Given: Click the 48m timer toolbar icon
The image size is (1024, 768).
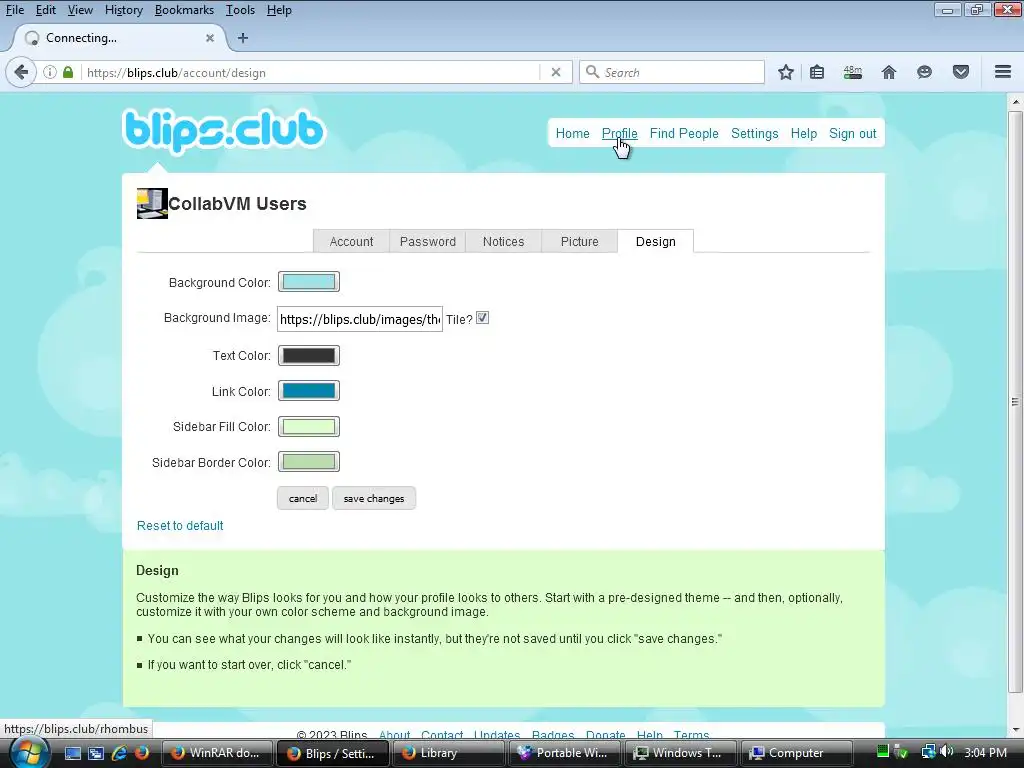Looking at the screenshot, I should tap(852, 72).
